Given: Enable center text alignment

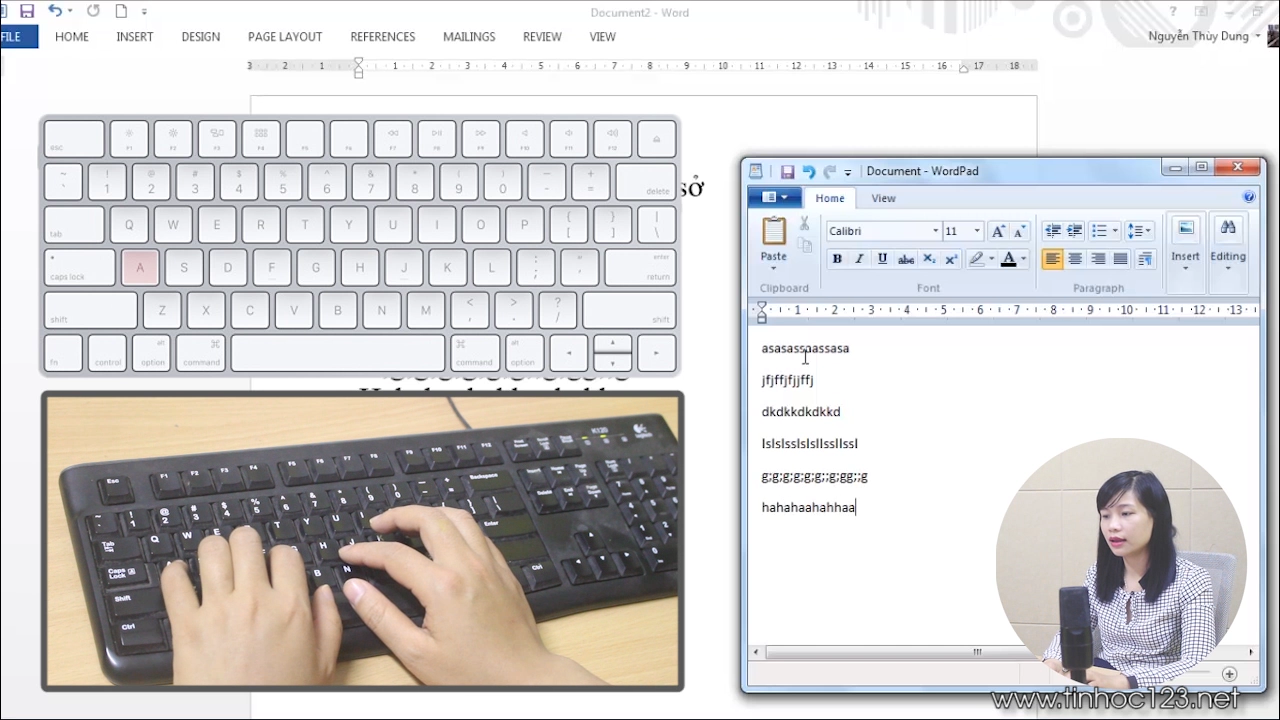Looking at the screenshot, I should coord(1075,259).
